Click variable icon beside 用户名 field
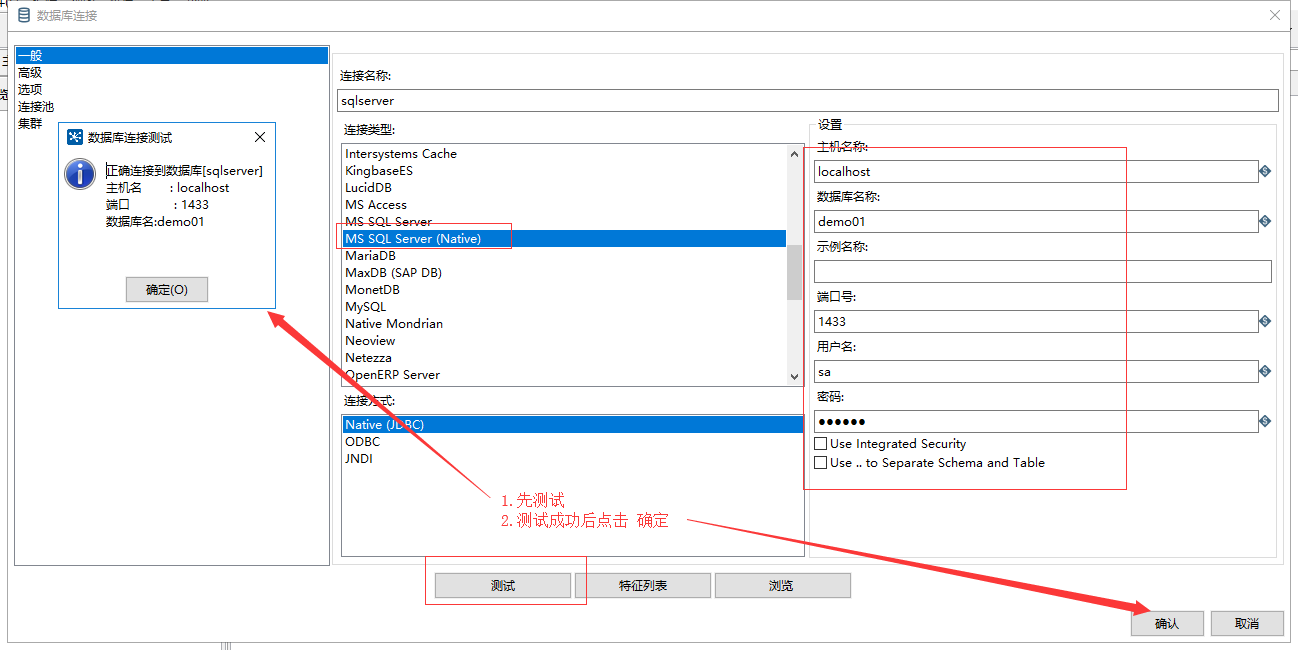The width and height of the screenshot is (1298, 650). (x=1266, y=371)
